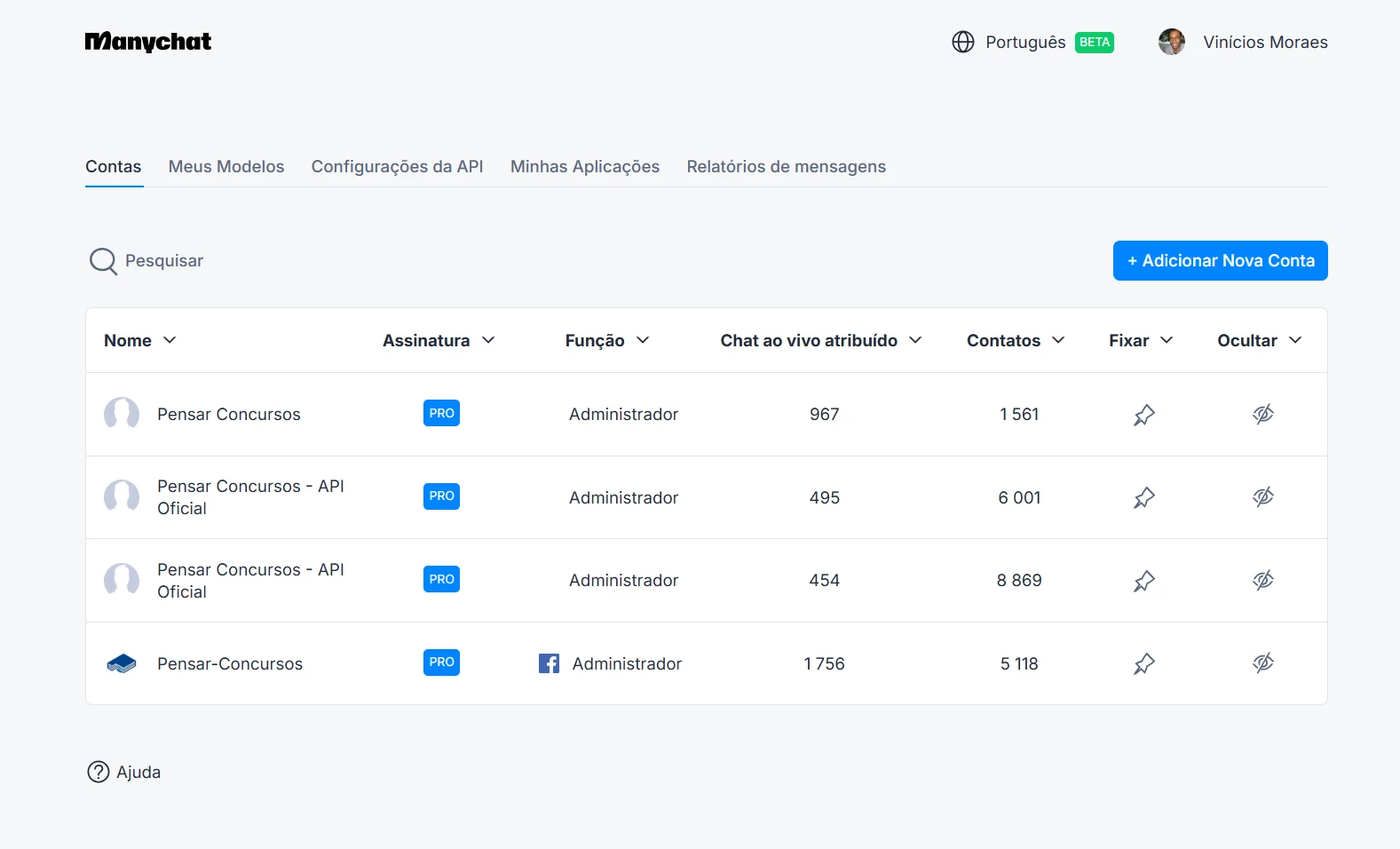Hide the account with 6 001 contacts
This screenshot has height=849, width=1400.
[1263, 497]
